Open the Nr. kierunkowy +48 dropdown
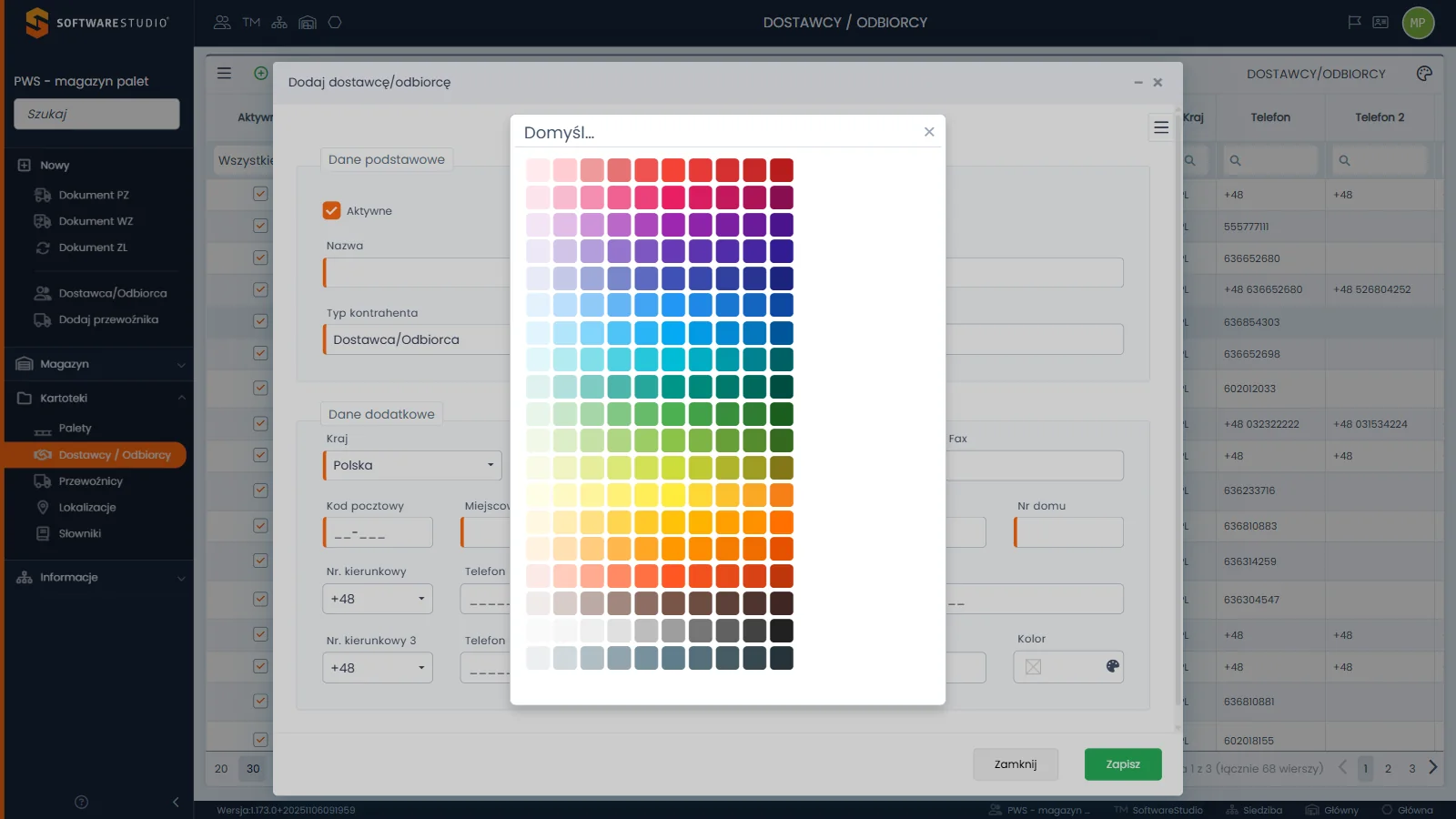 (378, 599)
